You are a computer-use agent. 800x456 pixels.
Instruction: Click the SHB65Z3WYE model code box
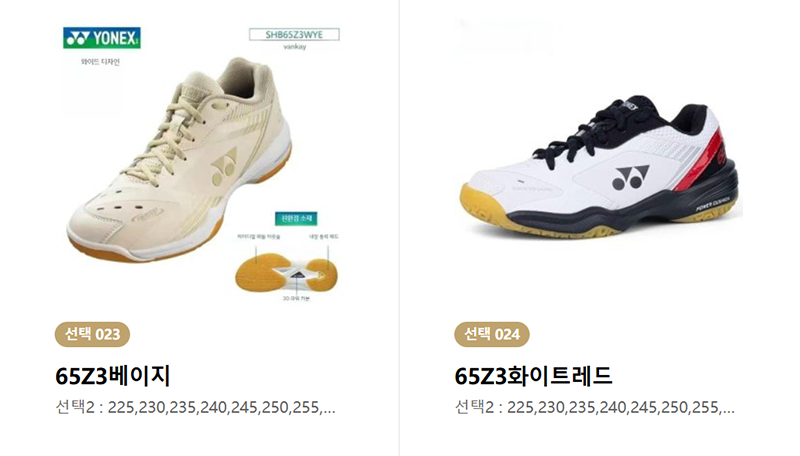click(294, 35)
